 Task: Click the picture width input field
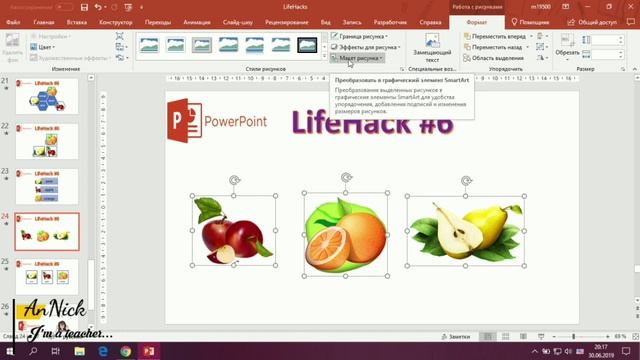pyautogui.click(x=607, y=54)
